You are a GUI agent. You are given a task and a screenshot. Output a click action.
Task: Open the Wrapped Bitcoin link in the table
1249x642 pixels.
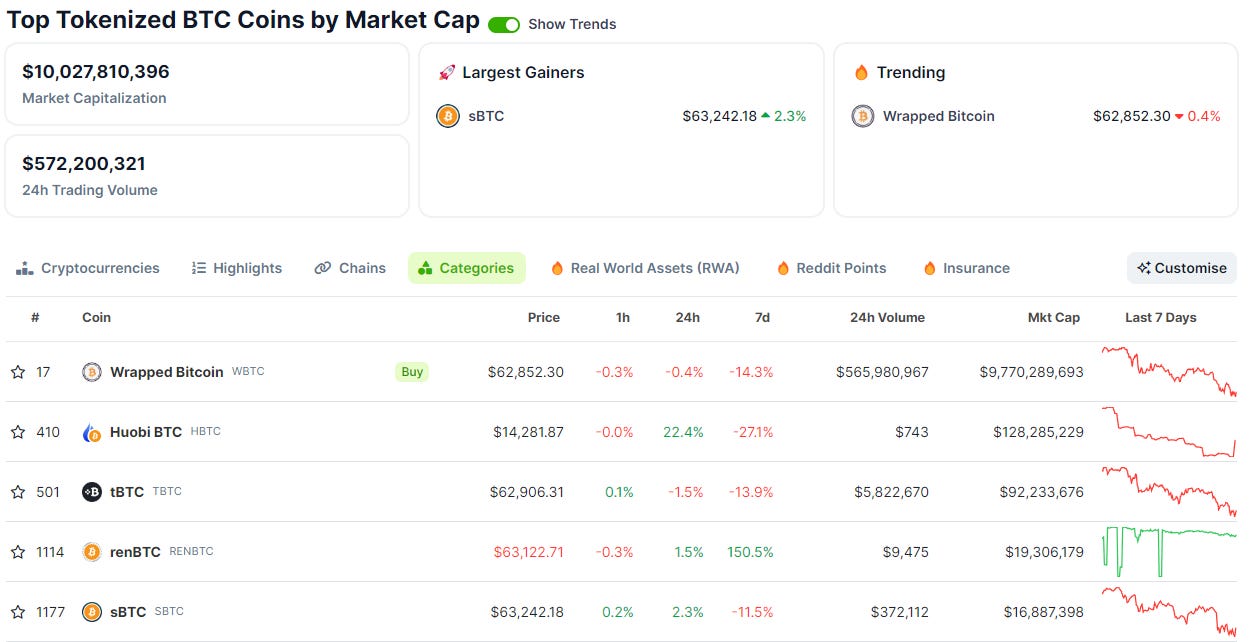click(167, 372)
